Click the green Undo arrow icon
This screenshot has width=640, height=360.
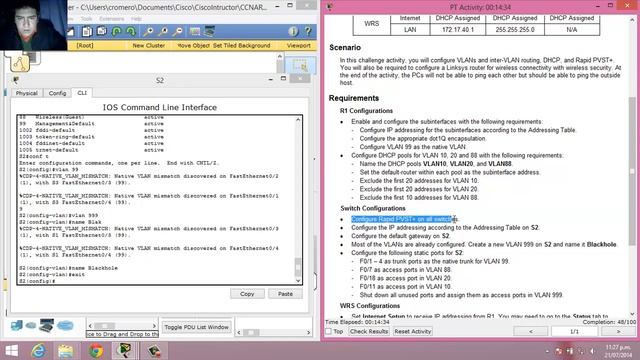point(116,31)
